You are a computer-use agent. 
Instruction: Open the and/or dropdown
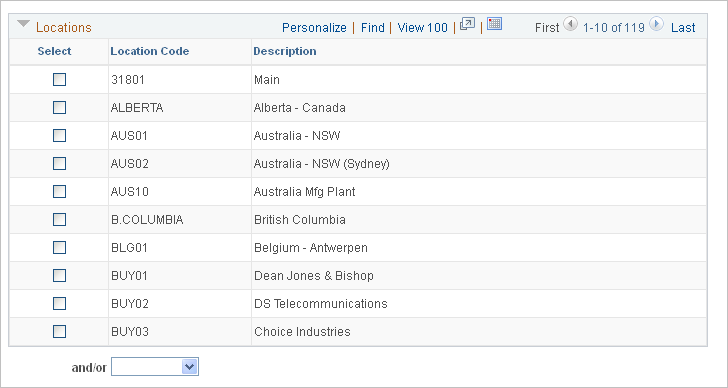(155, 367)
